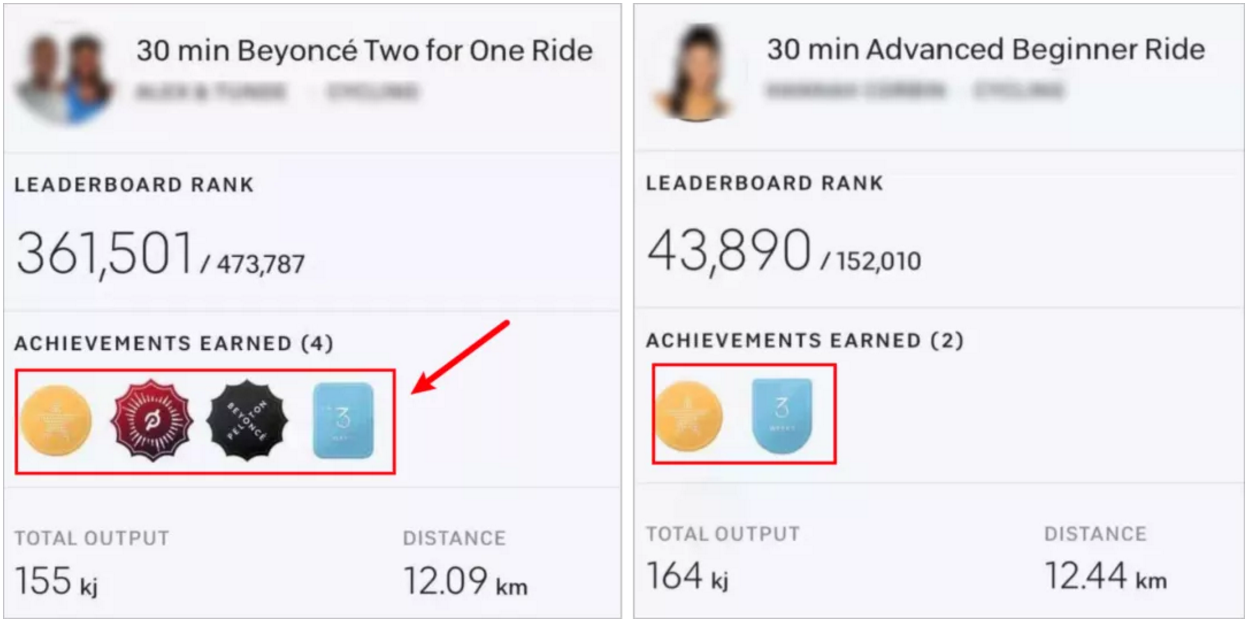Screen dimensions: 1251x625
Task: Select Achievements Earned (2) heading
Action: coord(805,341)
